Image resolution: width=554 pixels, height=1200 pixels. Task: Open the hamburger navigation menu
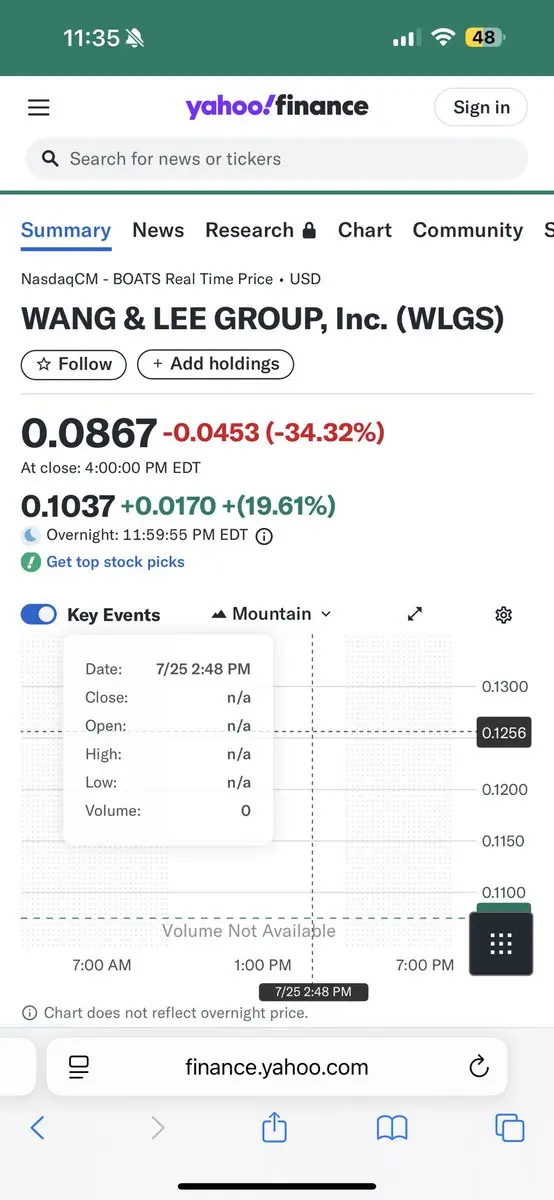coord(38,108)
